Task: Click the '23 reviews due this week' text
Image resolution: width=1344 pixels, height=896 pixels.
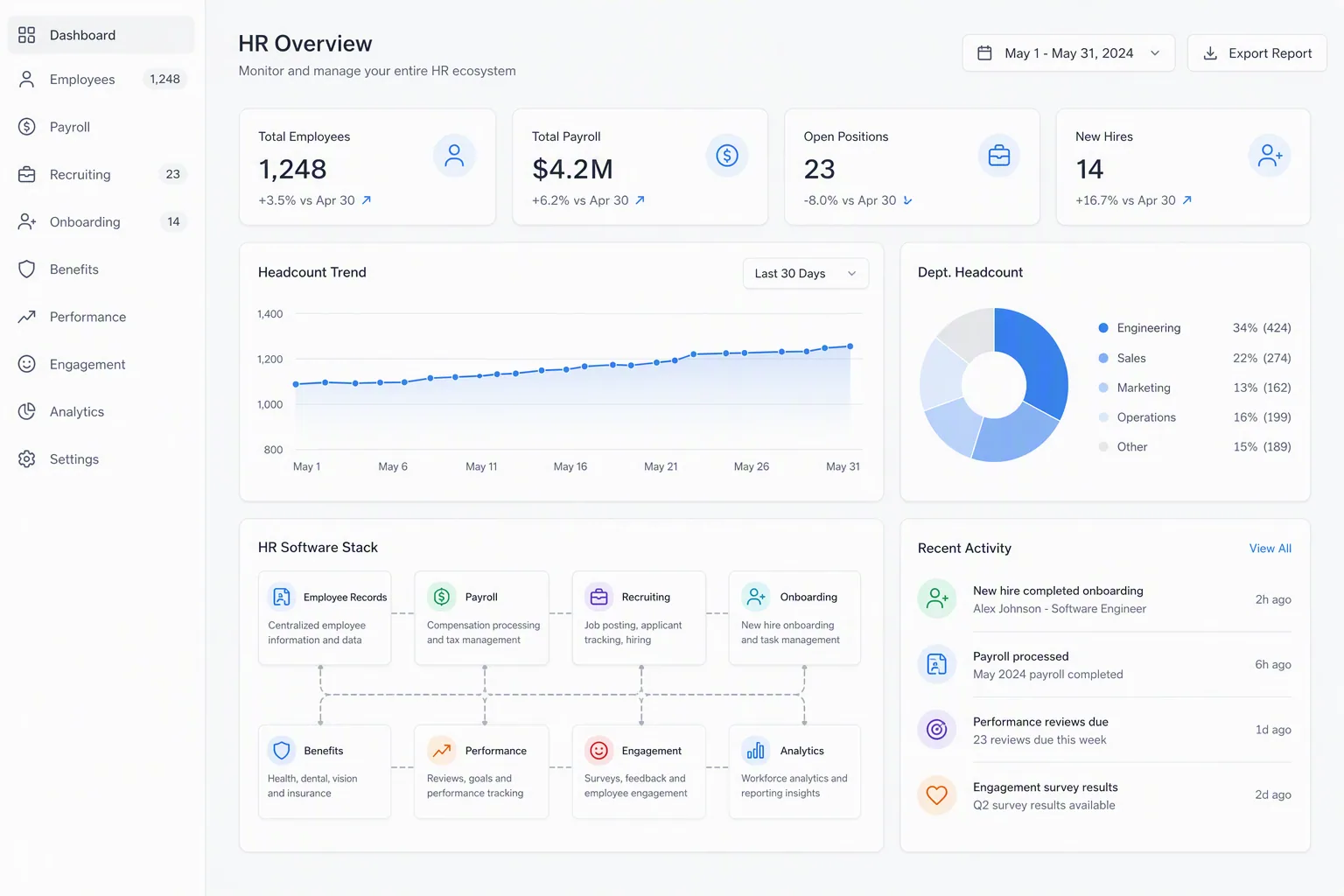Action: click(1039, 740)
